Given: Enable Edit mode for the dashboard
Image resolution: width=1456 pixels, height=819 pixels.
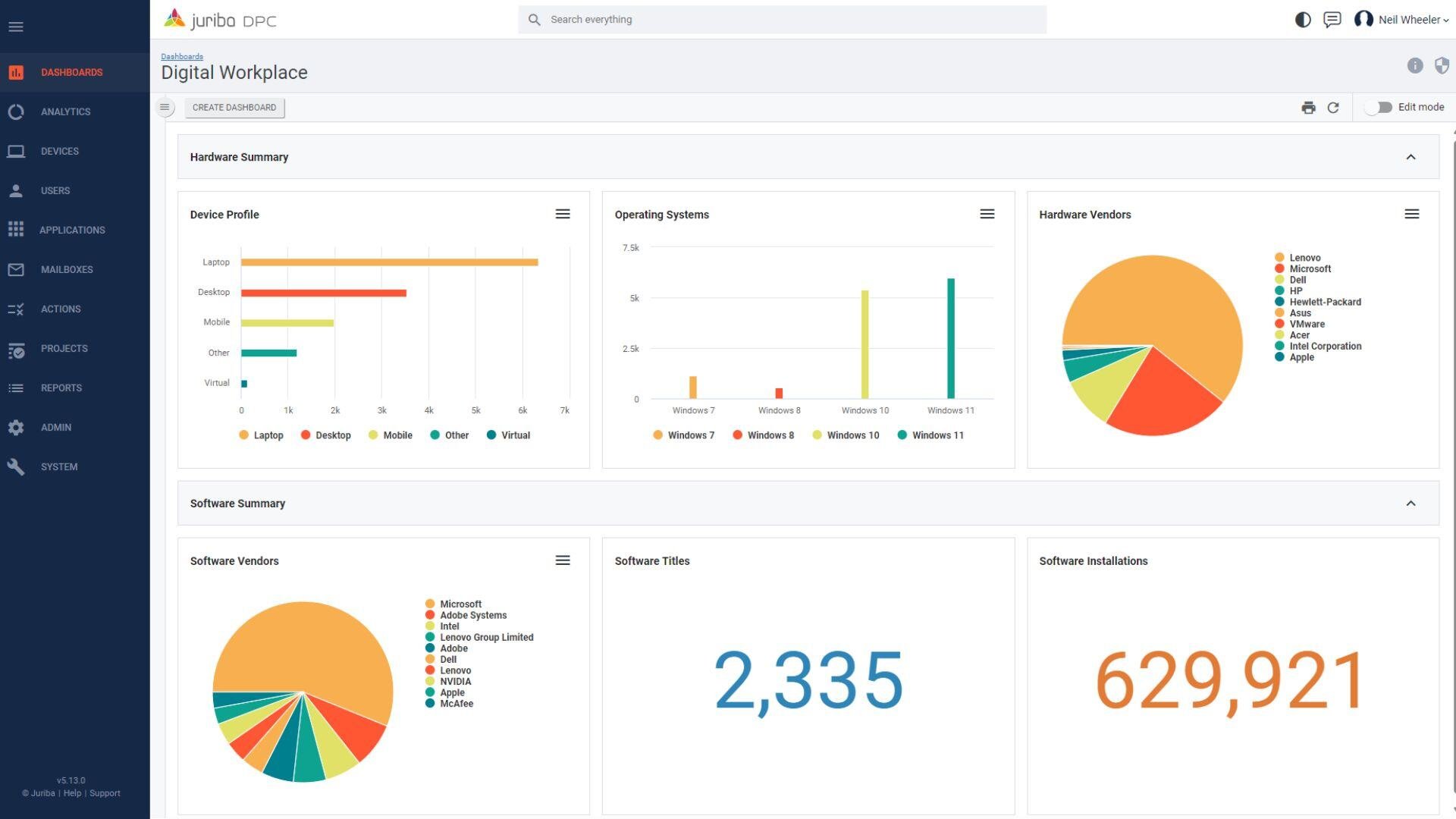Looking at the screenshot, I should point(1382,107).
